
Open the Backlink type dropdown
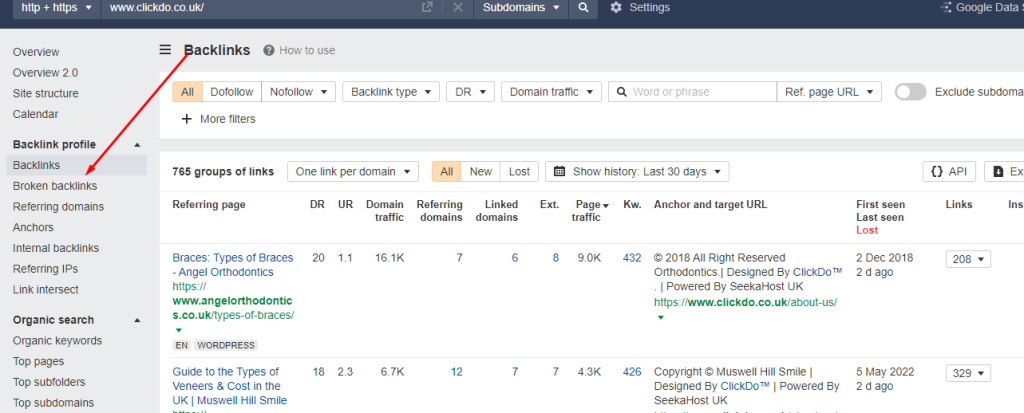click(391, 92)
